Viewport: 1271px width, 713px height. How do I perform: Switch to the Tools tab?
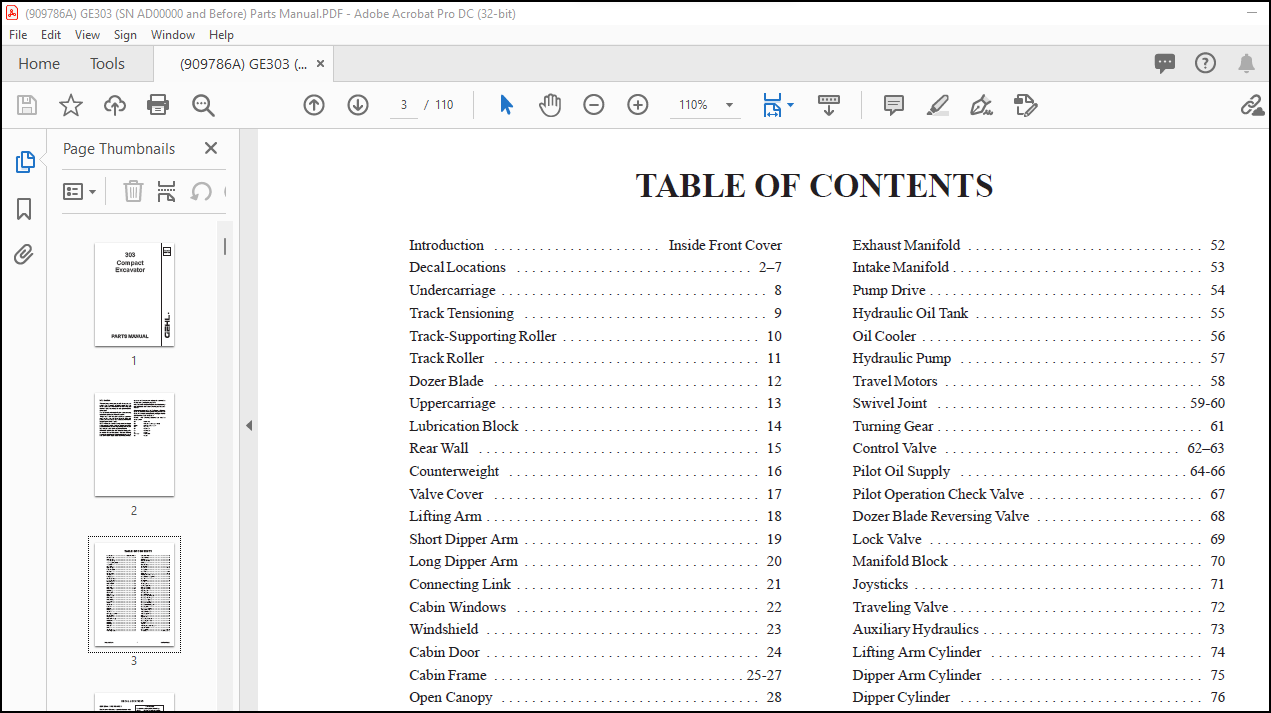(x=107, y=63)
